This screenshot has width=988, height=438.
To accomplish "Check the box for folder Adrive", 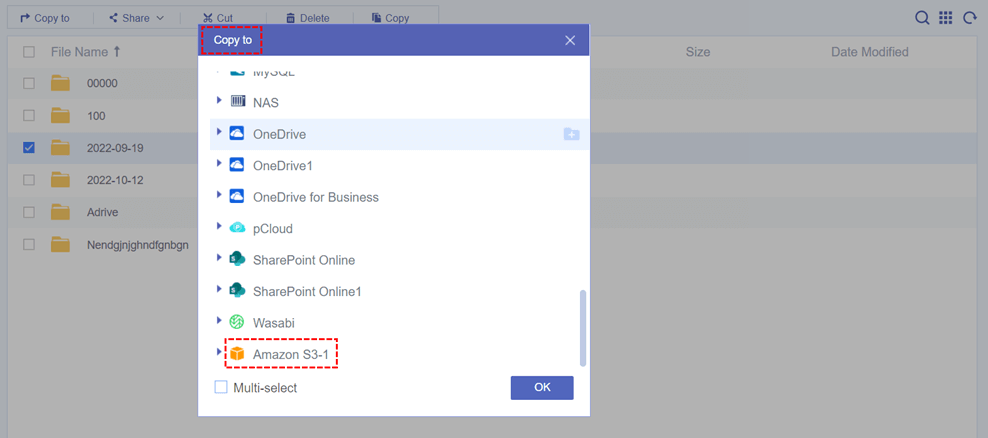I will [x=29, y=212].
